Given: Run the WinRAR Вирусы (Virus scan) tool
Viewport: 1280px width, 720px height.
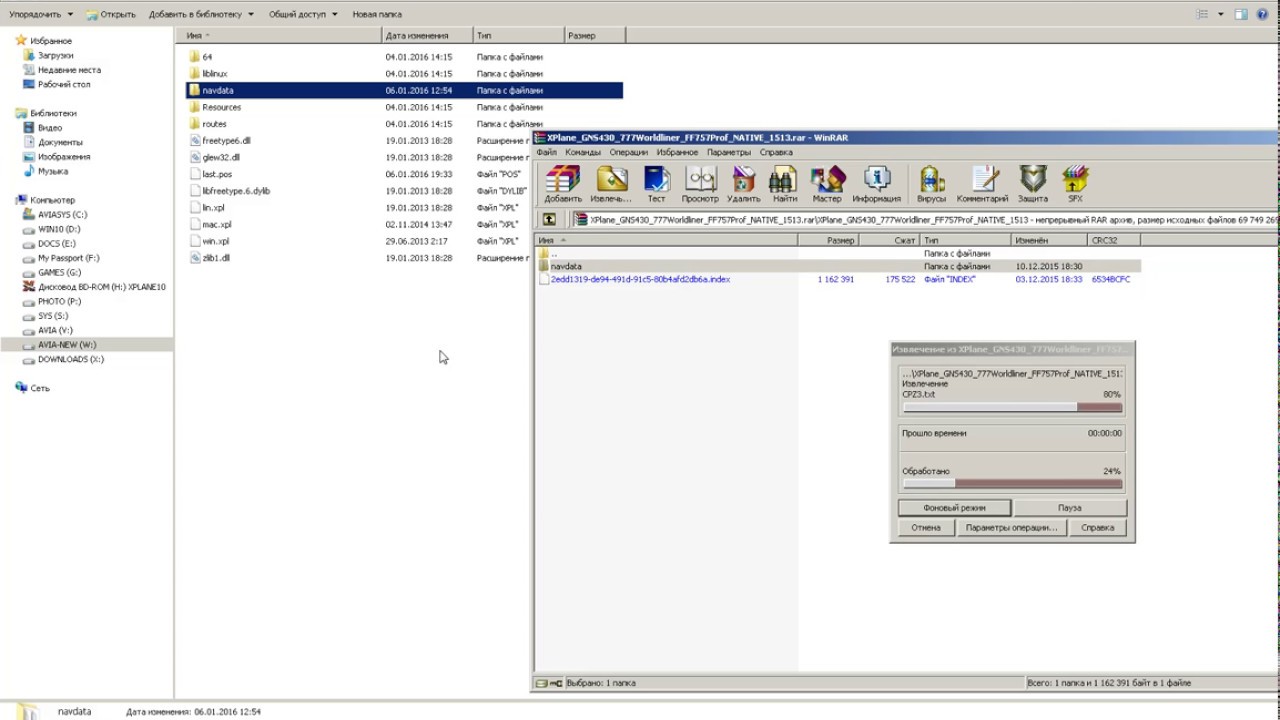Looking at the screenshot, I should coord(932,184).
